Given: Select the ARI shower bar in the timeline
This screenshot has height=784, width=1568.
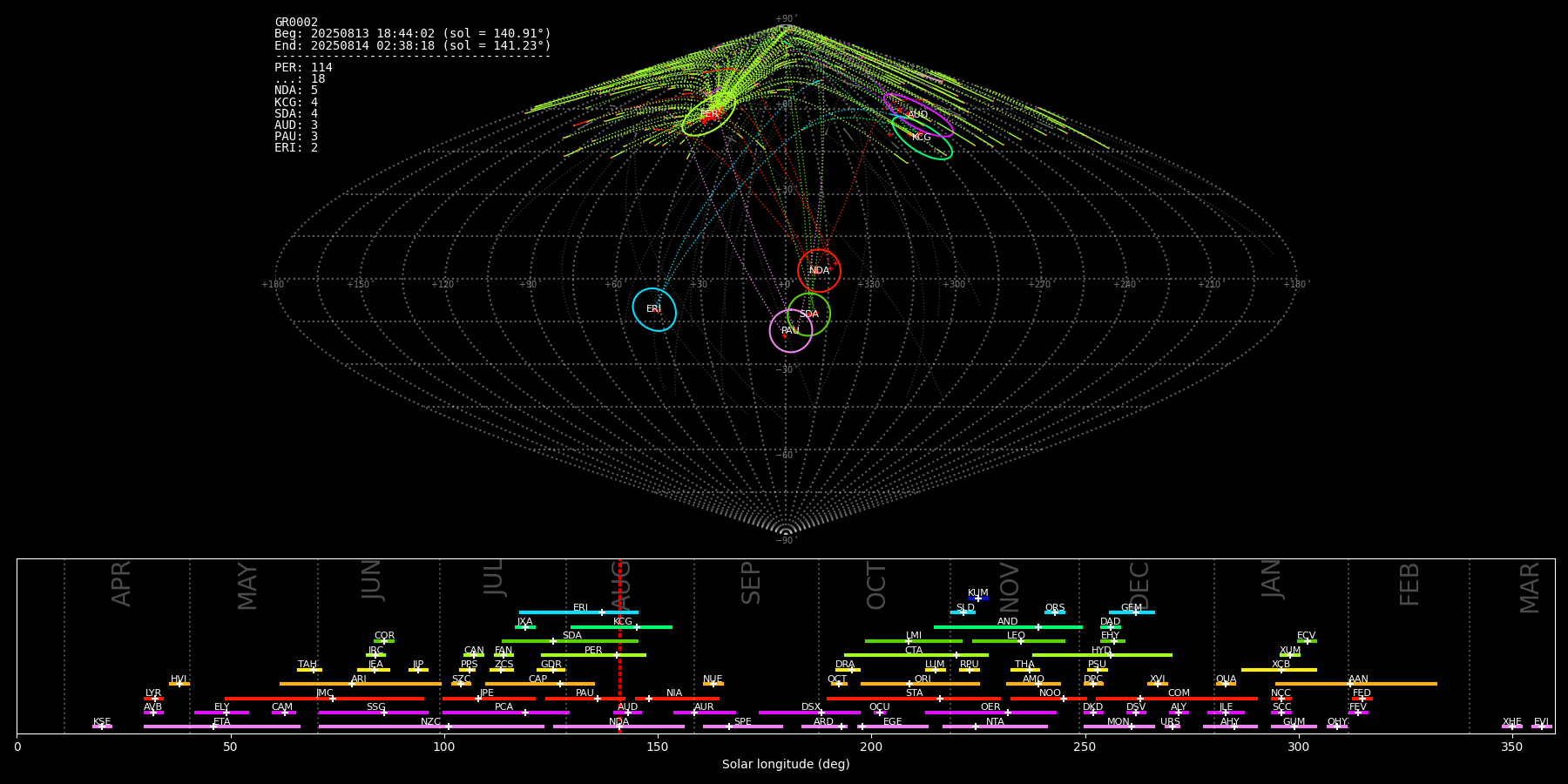Looking at the screenshot, I should point(361,684).
